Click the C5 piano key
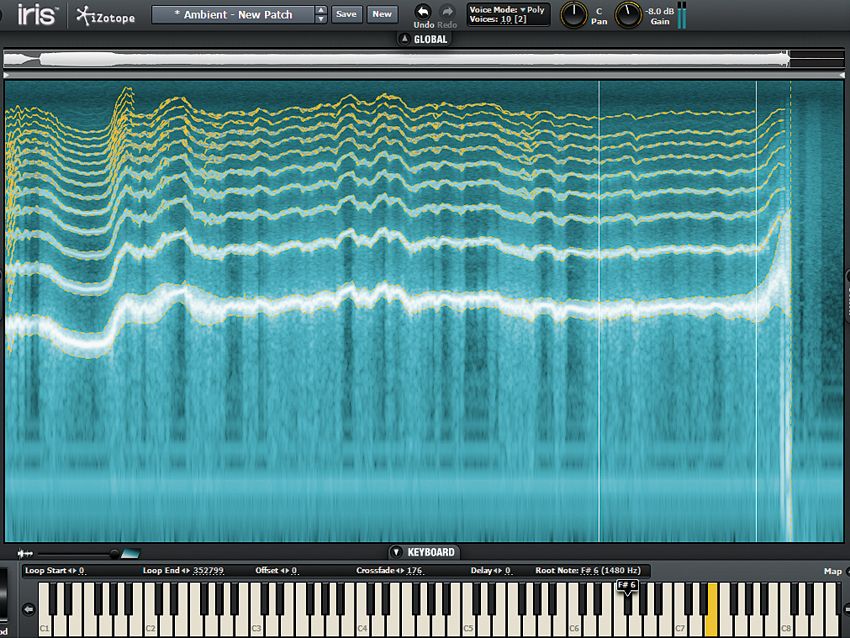The width and height of the screenshot is (850, 638). pyautogui.click(x=469, y=623)
